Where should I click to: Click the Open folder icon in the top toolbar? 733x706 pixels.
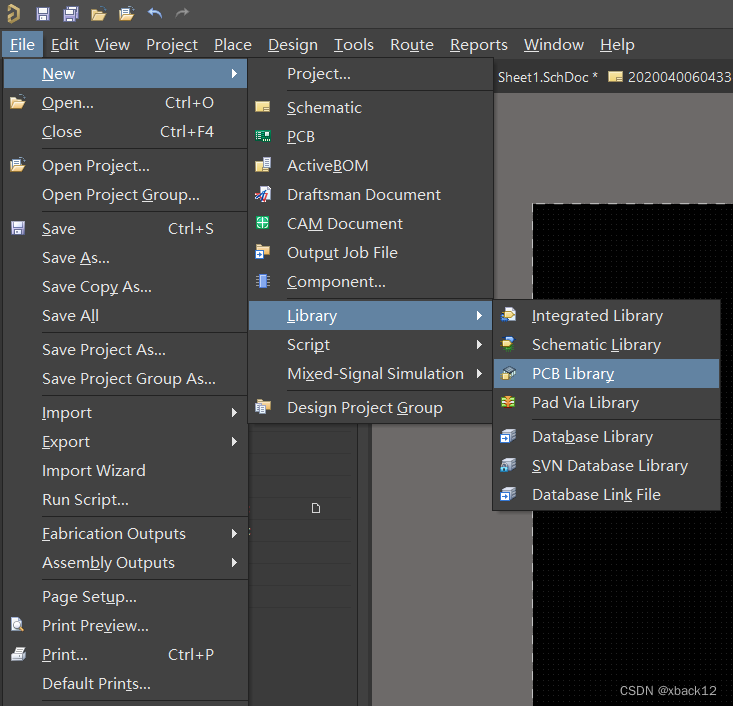(99, 14)
